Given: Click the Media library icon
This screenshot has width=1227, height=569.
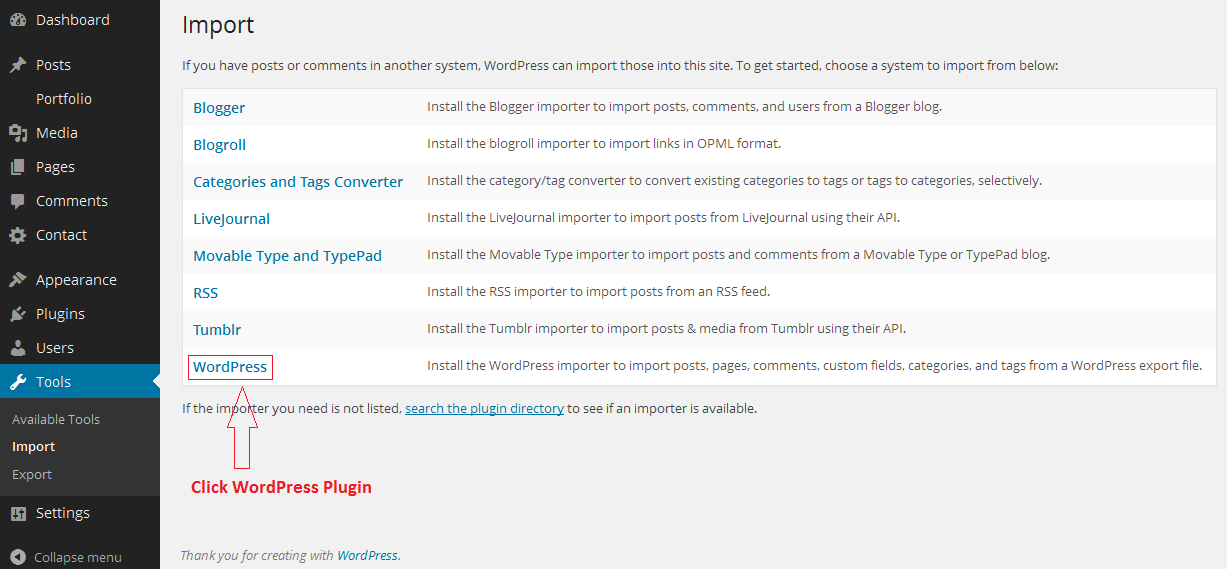Looking at the screenshot, I should 17,133.
